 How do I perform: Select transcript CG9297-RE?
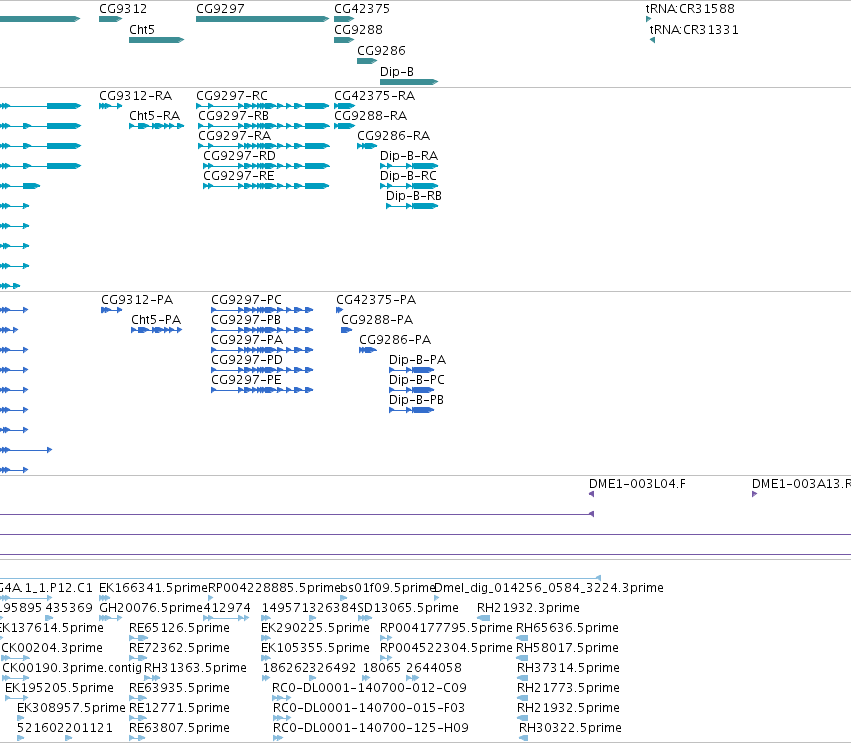(x=239, y=176)
